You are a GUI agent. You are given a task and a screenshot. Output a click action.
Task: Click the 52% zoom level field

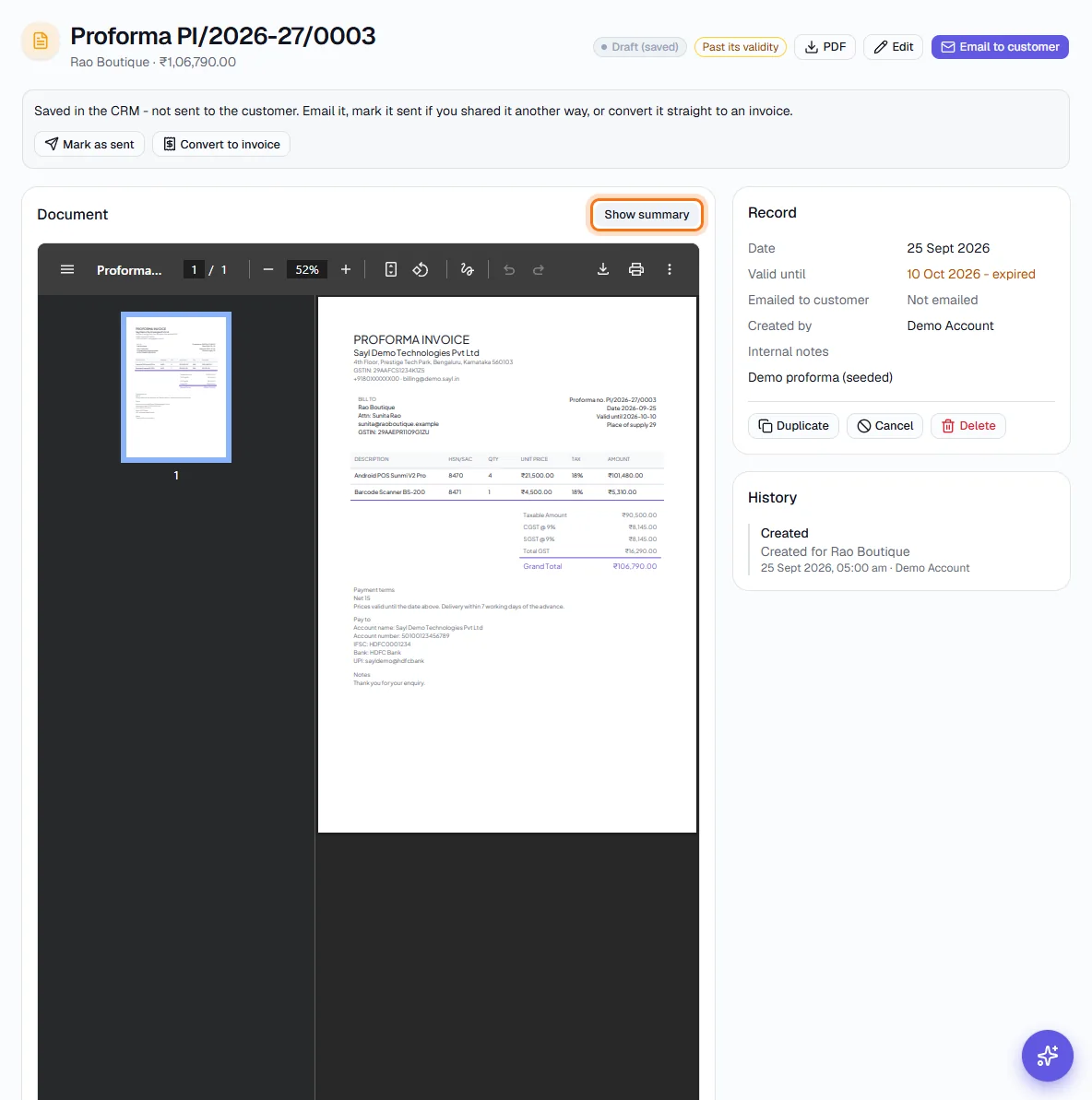[x=307, y=269]
